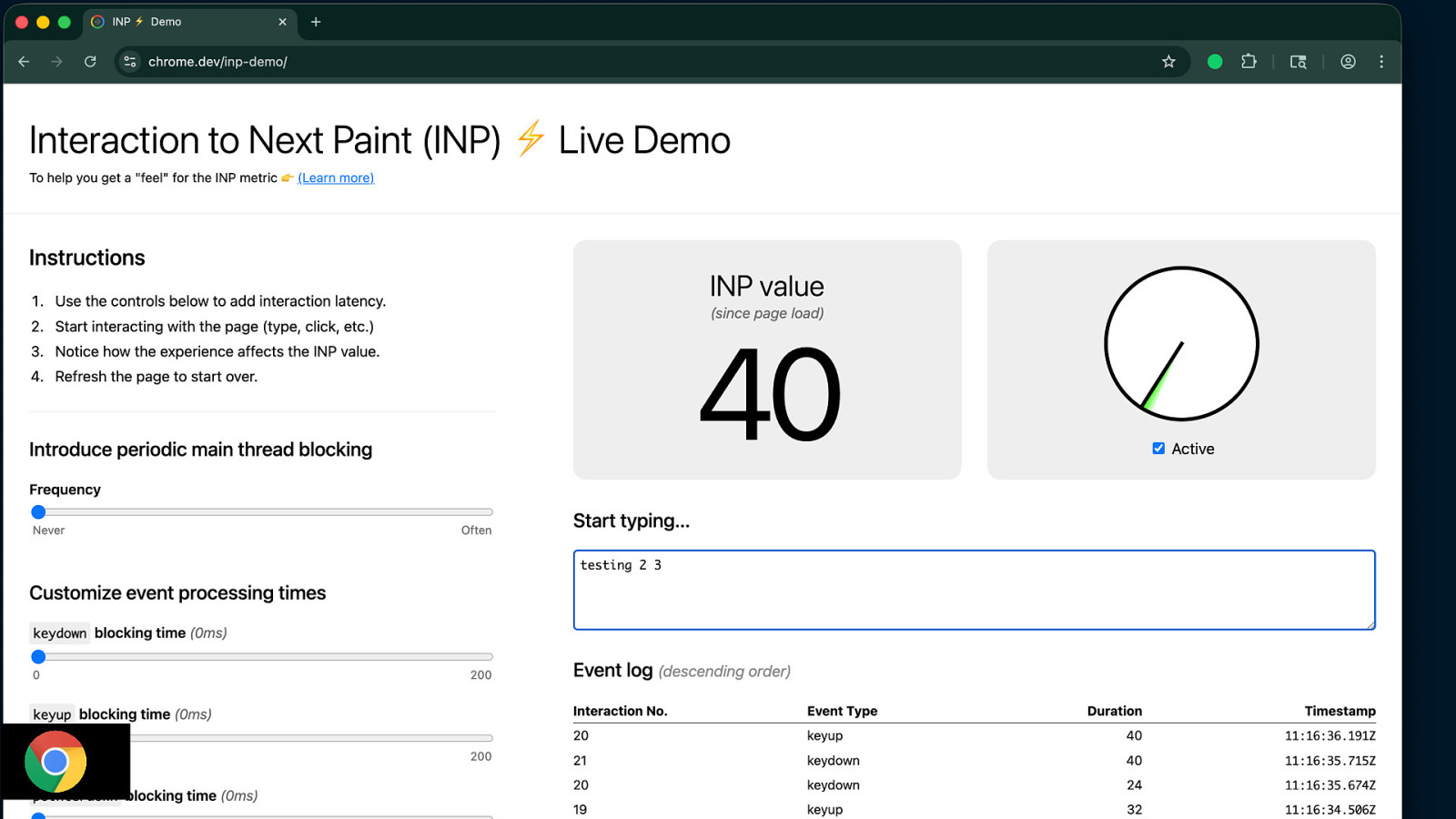1456x819 pixels.
Task: Click the keydown blocking time slider handle
Action: (38, 657)
